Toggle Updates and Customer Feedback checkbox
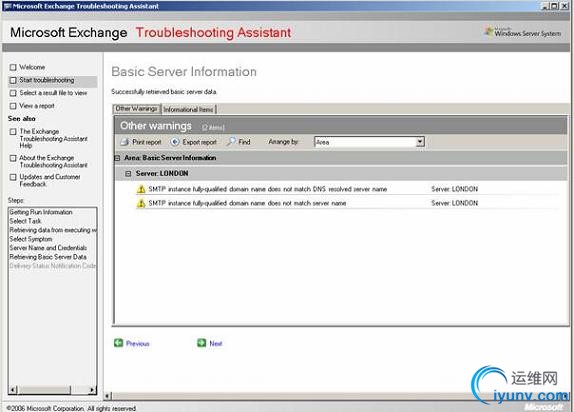The height and width of the screenshot is (412, 574). point(13,177)
